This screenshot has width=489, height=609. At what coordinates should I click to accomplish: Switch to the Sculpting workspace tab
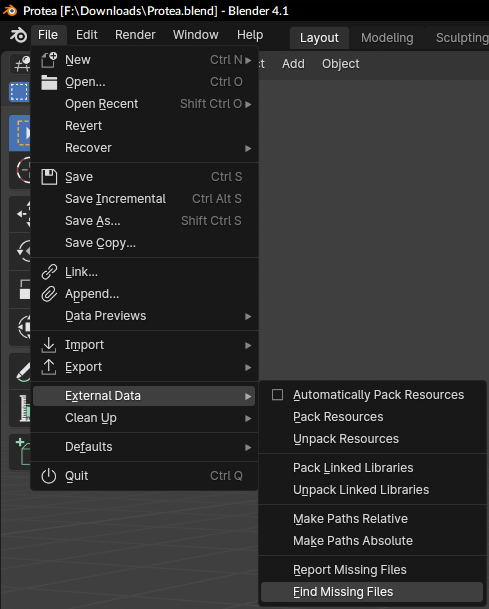click(x=461, y=38)
